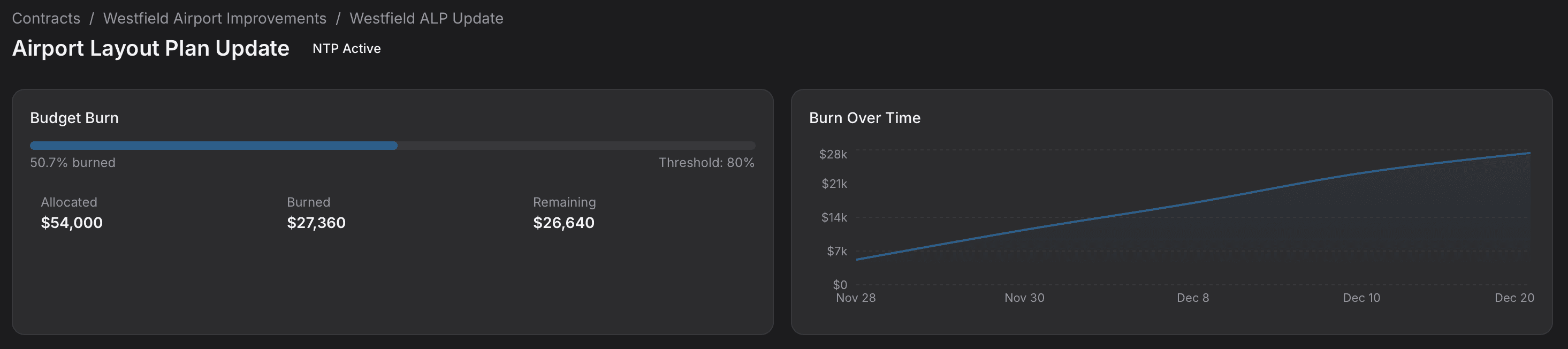Click the Airport Layout Plan Update title

coord(150,48)
